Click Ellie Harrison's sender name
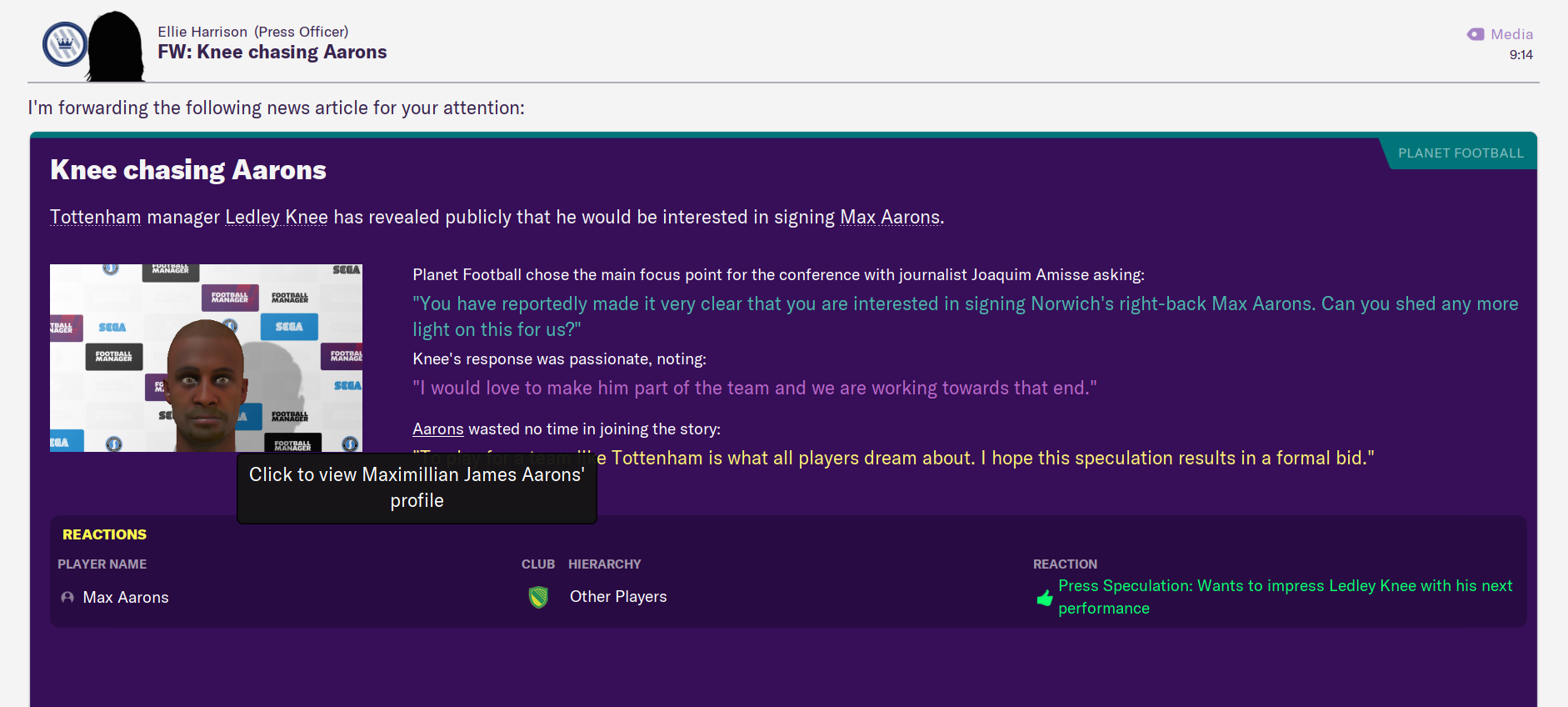Screen dimensions: 1568x707 pyautogui.click(x=202, y=32)
